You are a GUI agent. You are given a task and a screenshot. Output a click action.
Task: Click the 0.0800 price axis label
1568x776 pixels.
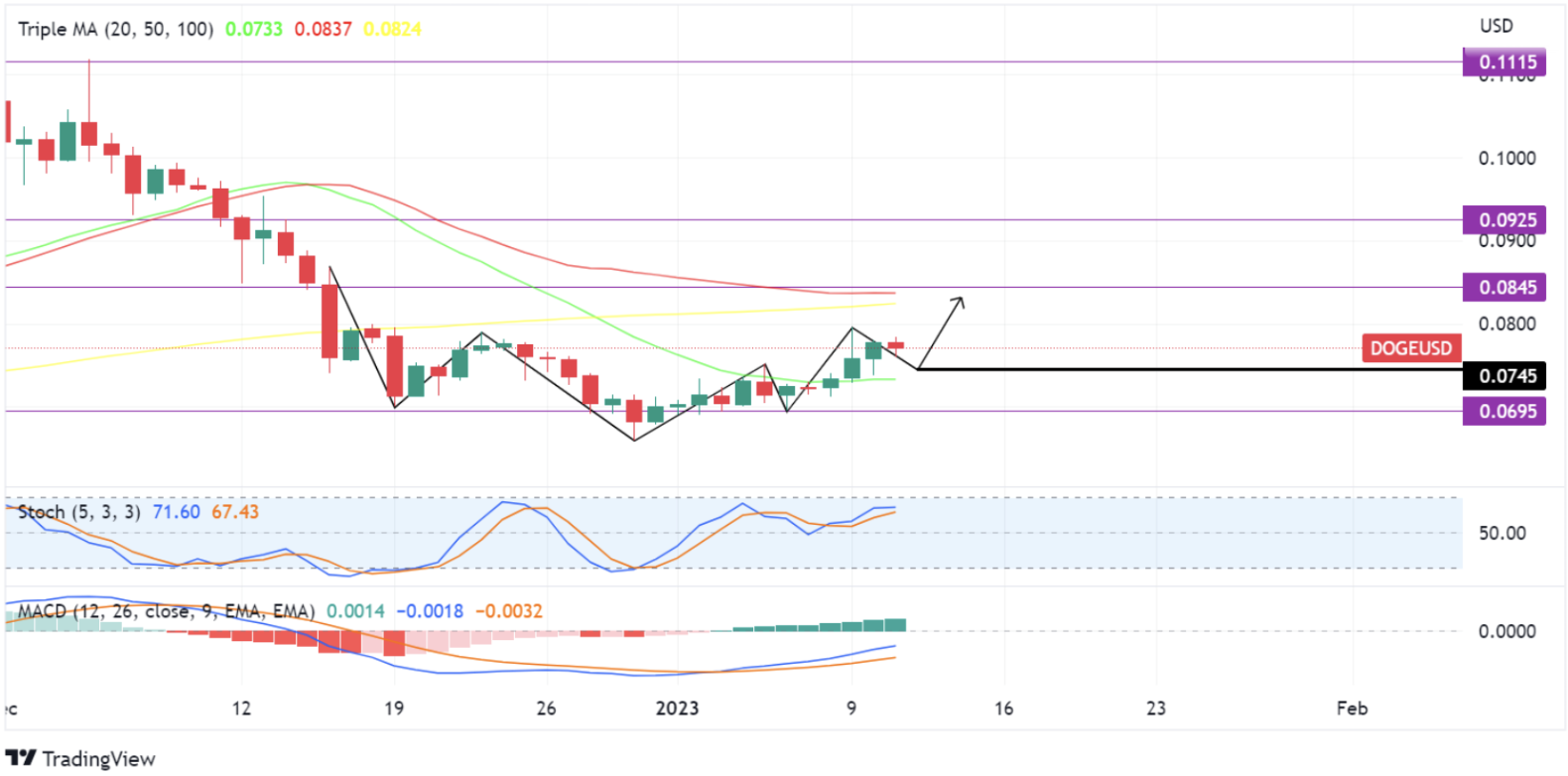point(1506,323)
